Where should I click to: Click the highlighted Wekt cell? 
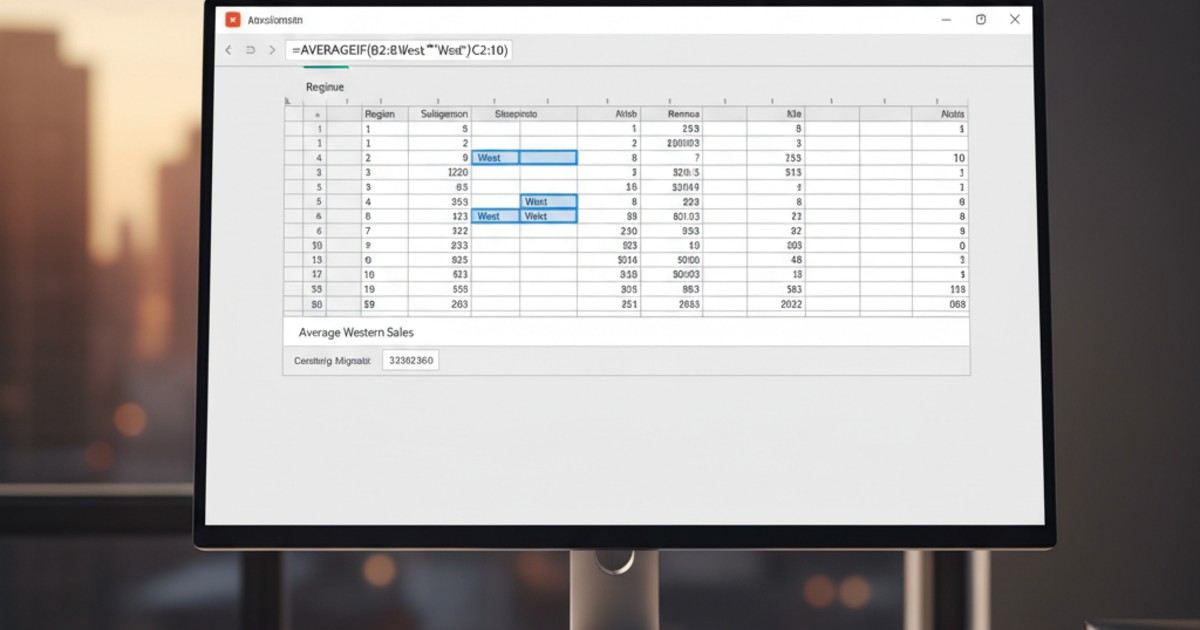coord(548,216)
